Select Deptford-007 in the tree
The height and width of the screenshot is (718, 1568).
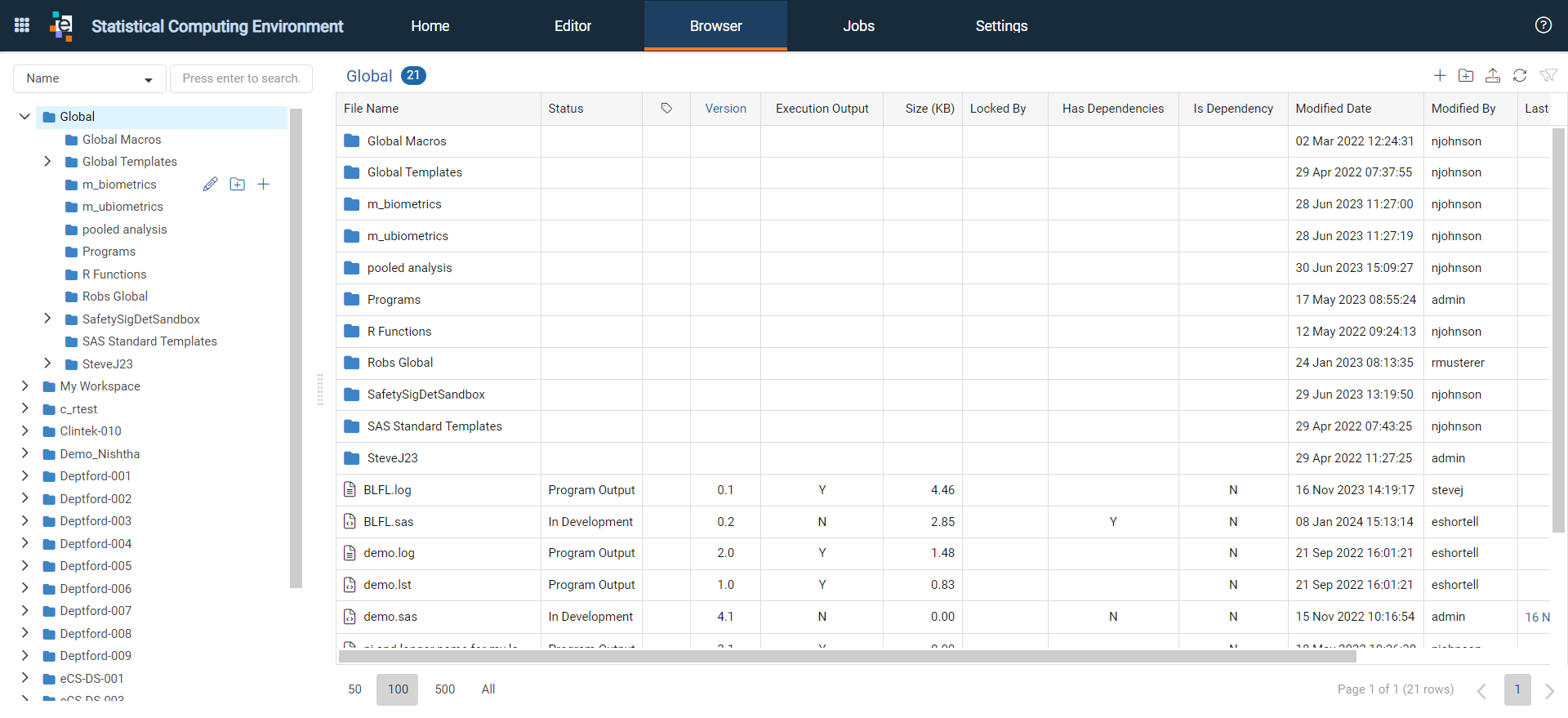tap(96, 611)
